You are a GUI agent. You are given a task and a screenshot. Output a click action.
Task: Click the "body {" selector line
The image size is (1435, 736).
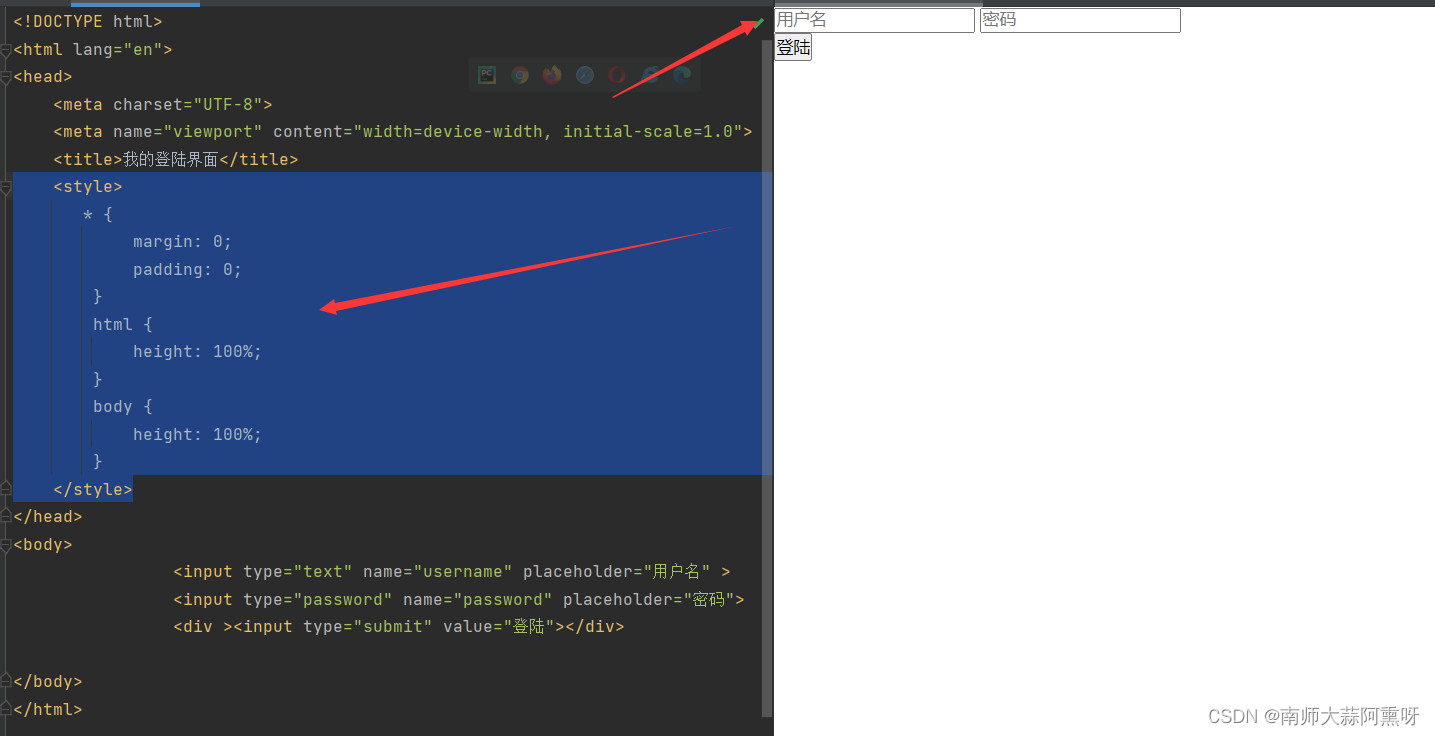tap(123, 407)
